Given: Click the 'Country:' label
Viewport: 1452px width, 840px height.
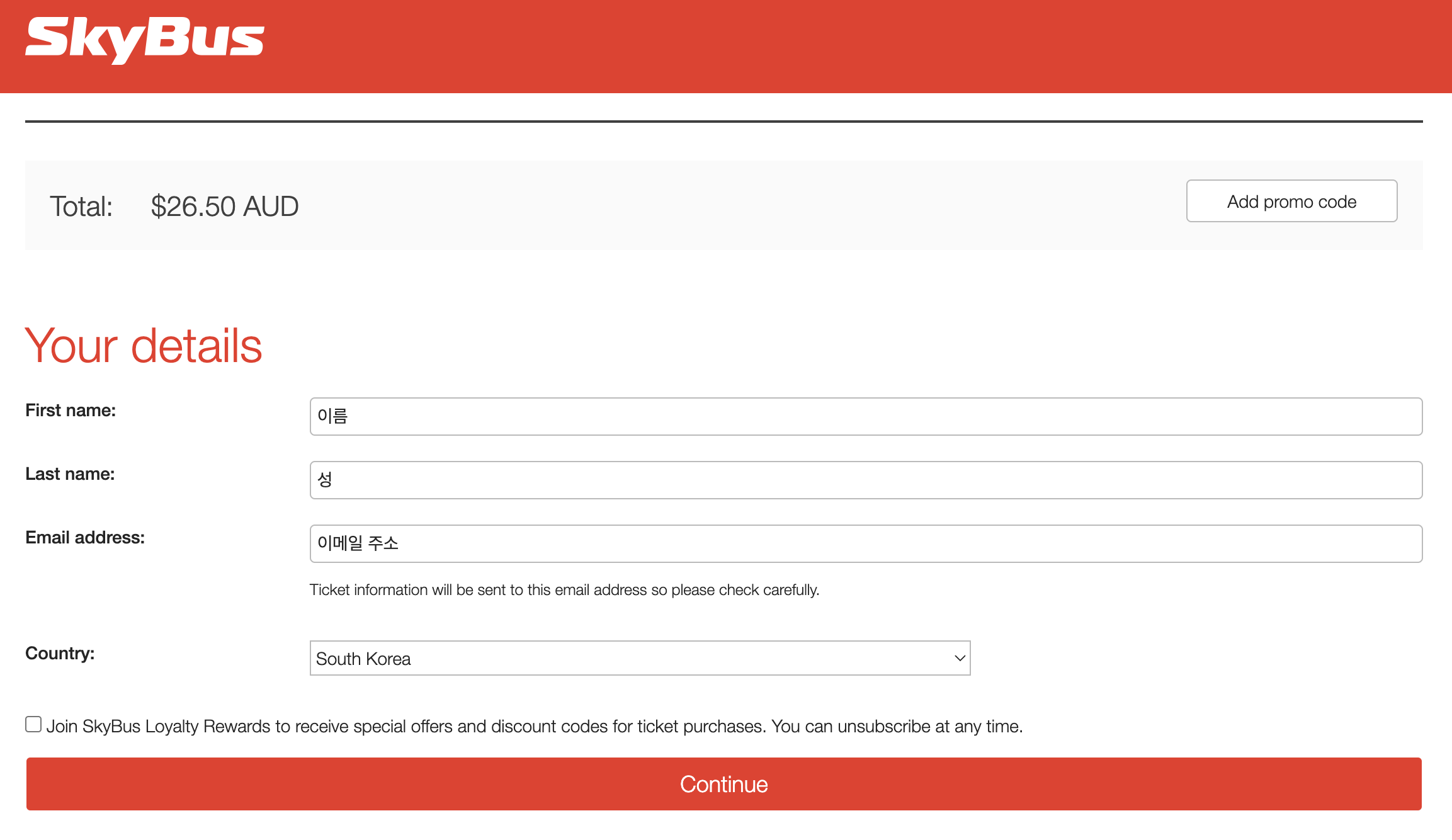Looking at the screenshot, I should click(x=60, y=654).
